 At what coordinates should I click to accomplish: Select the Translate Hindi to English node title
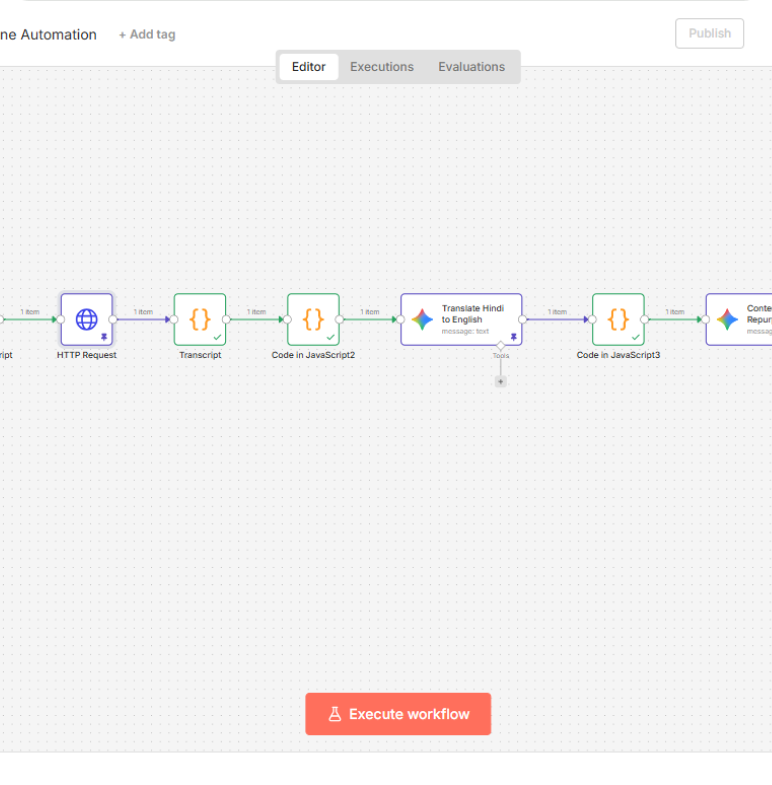coord(472,314)
